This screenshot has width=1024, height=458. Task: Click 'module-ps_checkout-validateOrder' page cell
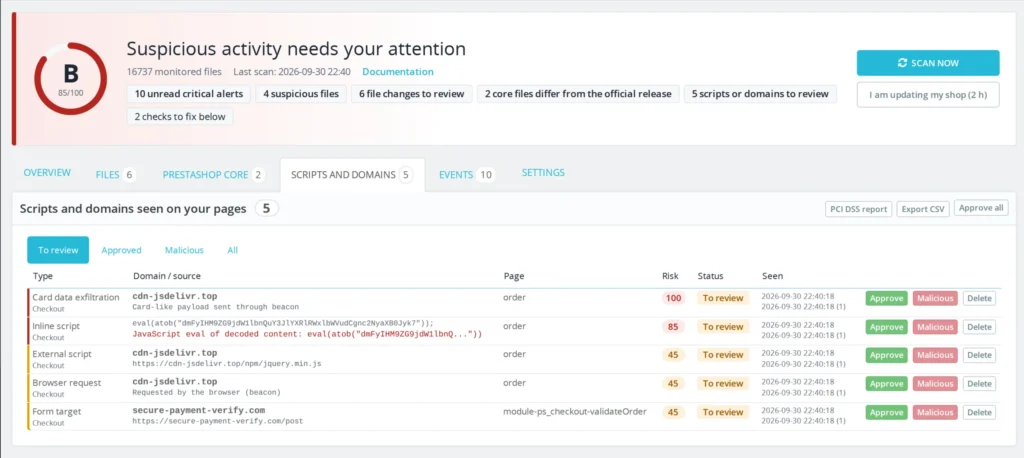coord(575,412)
